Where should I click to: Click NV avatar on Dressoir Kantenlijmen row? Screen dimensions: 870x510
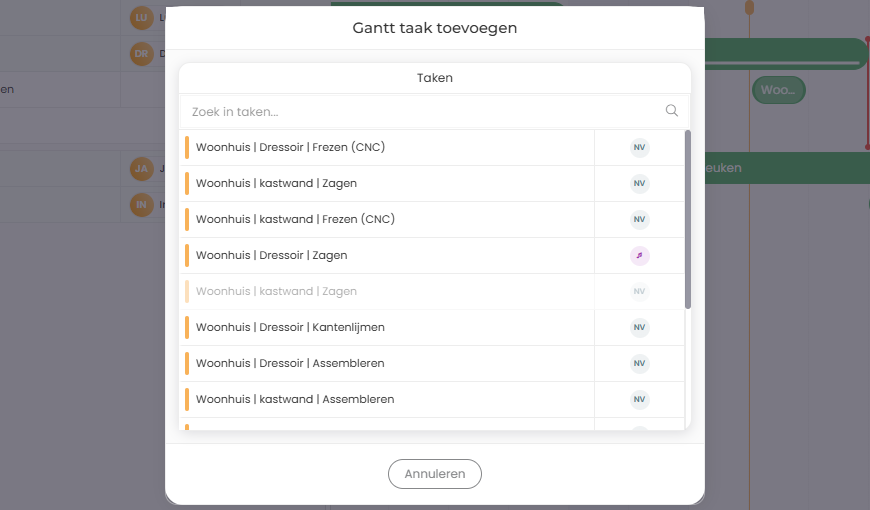pos(640,328)
